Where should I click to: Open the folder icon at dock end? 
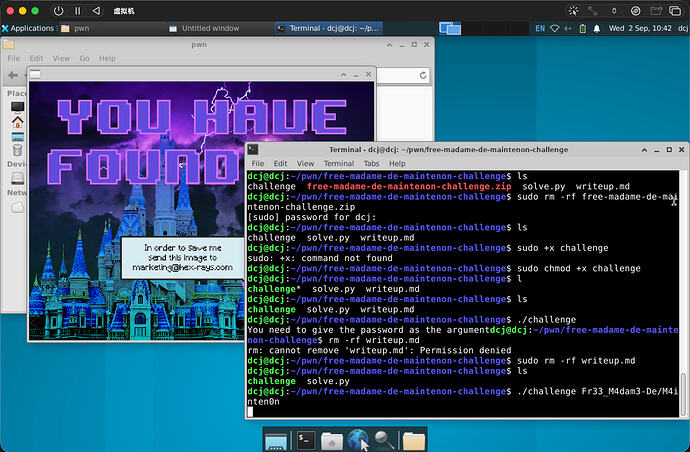(414, 441)
